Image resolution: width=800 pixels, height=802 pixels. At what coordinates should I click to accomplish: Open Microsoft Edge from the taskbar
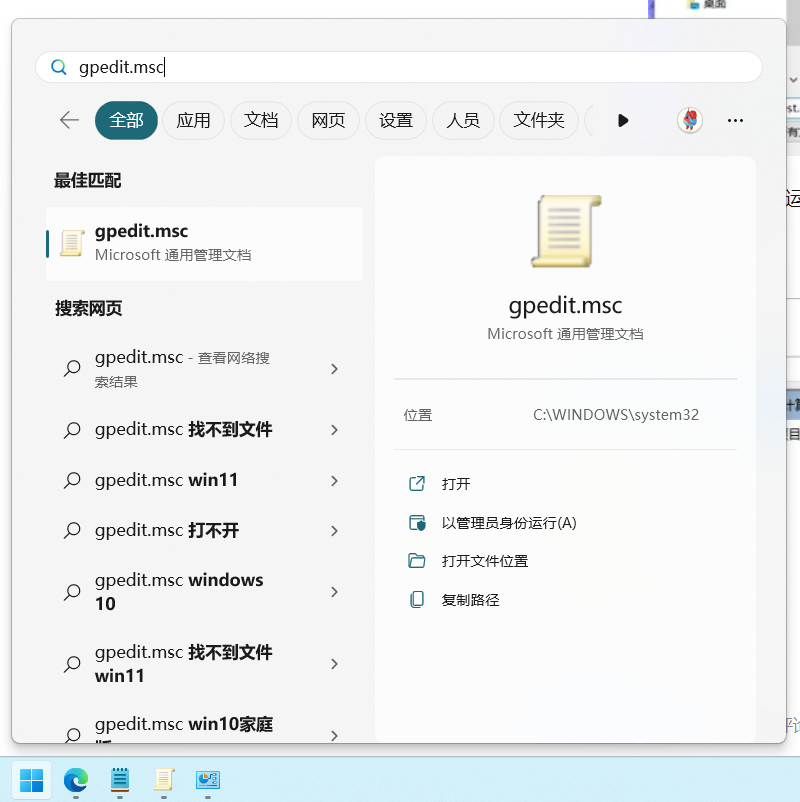pos(76,781)
